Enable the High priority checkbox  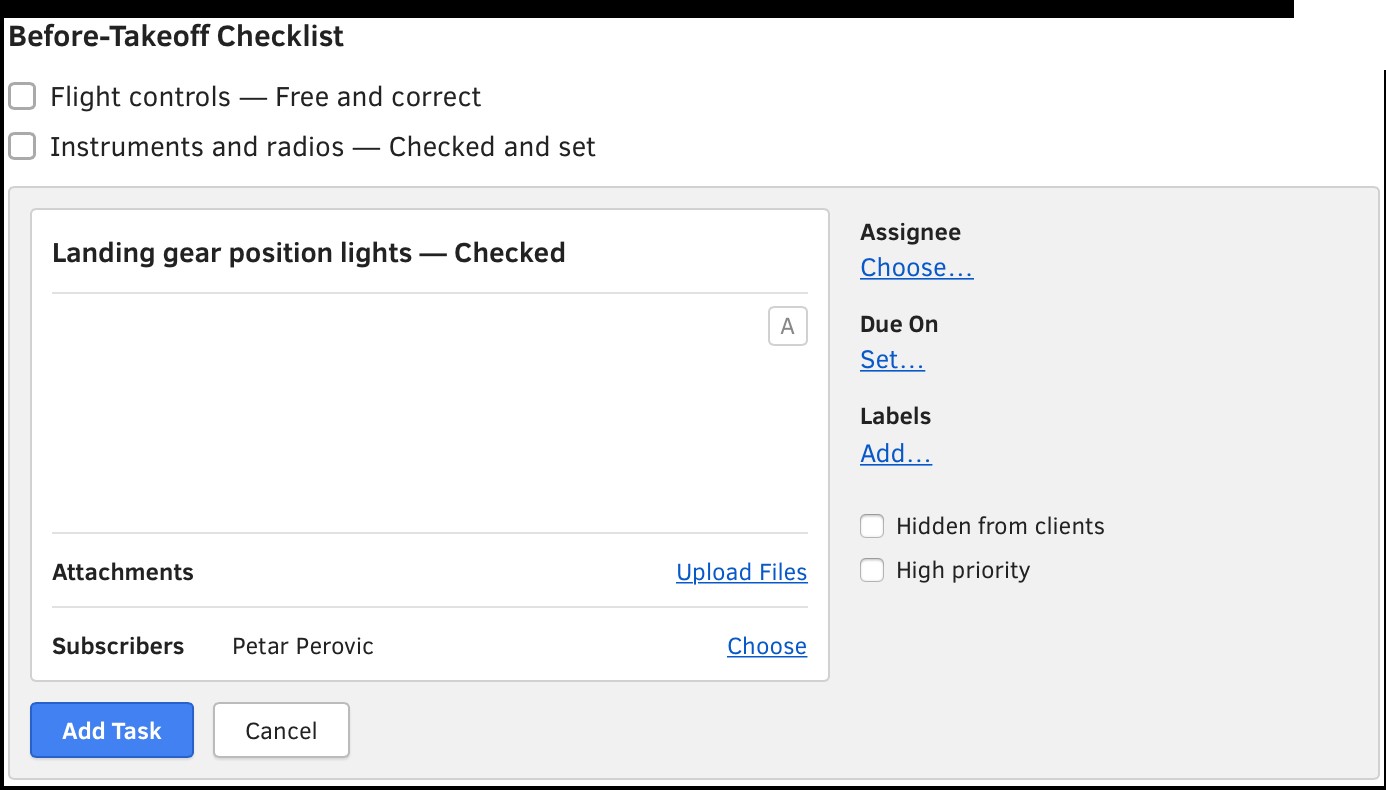pos(872,570)
